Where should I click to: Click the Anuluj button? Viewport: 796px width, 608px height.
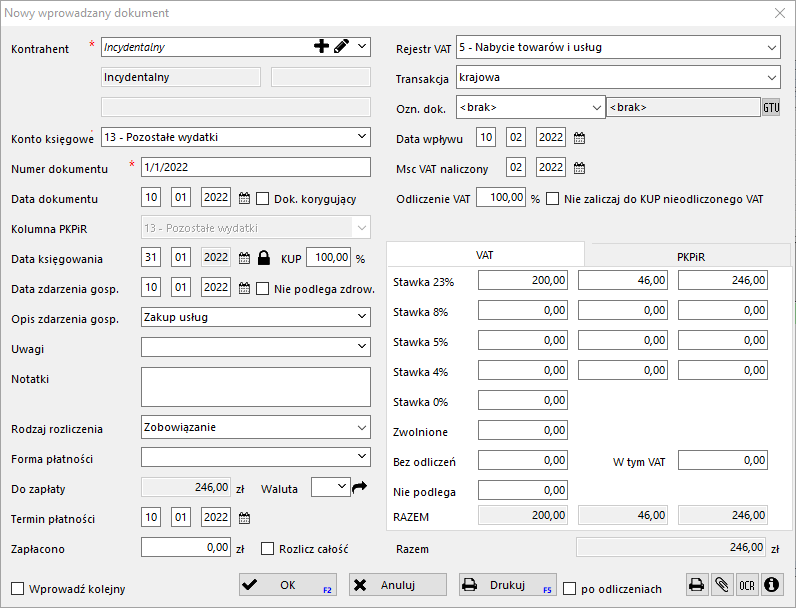397,585
